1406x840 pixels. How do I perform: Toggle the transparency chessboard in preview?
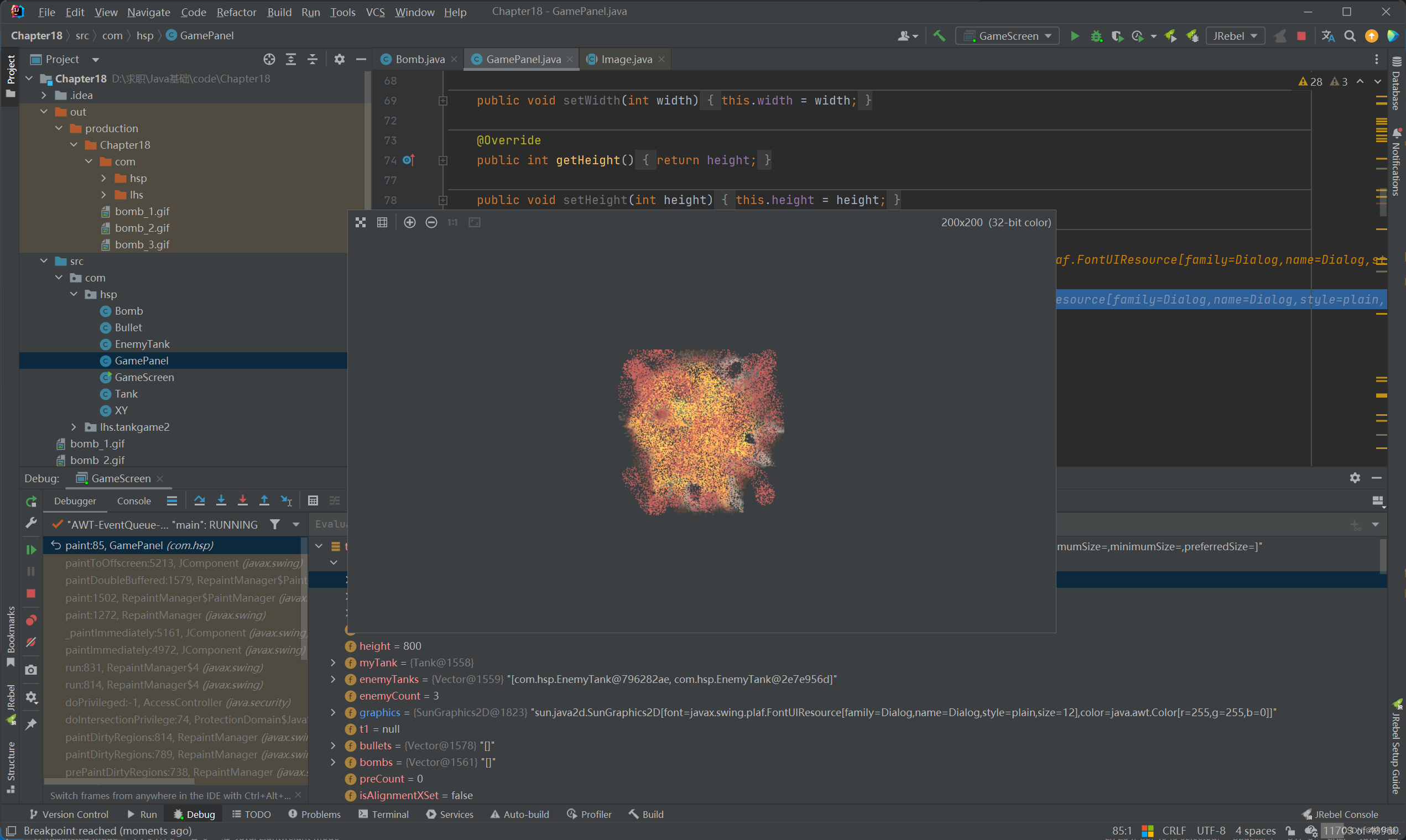coord(361,222)
